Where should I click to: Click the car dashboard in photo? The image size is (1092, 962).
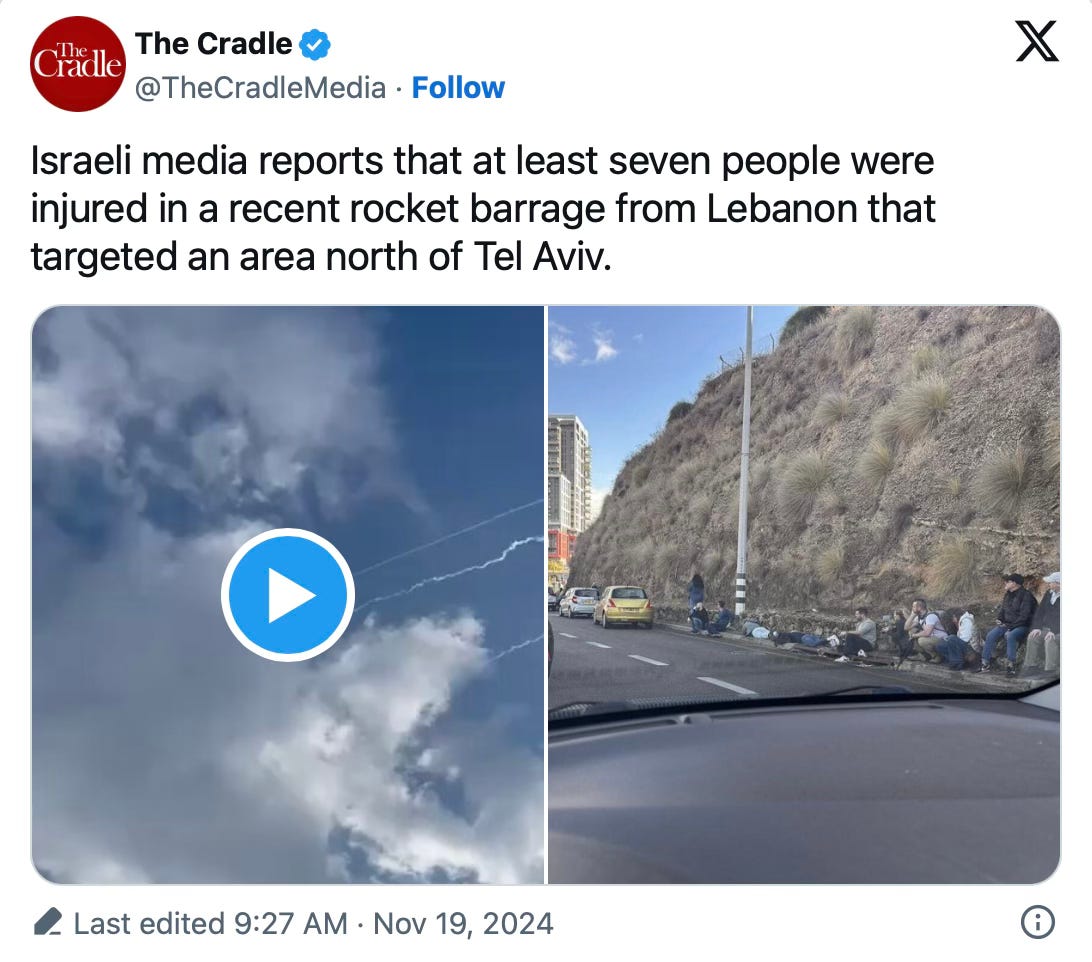coord(804,794)
